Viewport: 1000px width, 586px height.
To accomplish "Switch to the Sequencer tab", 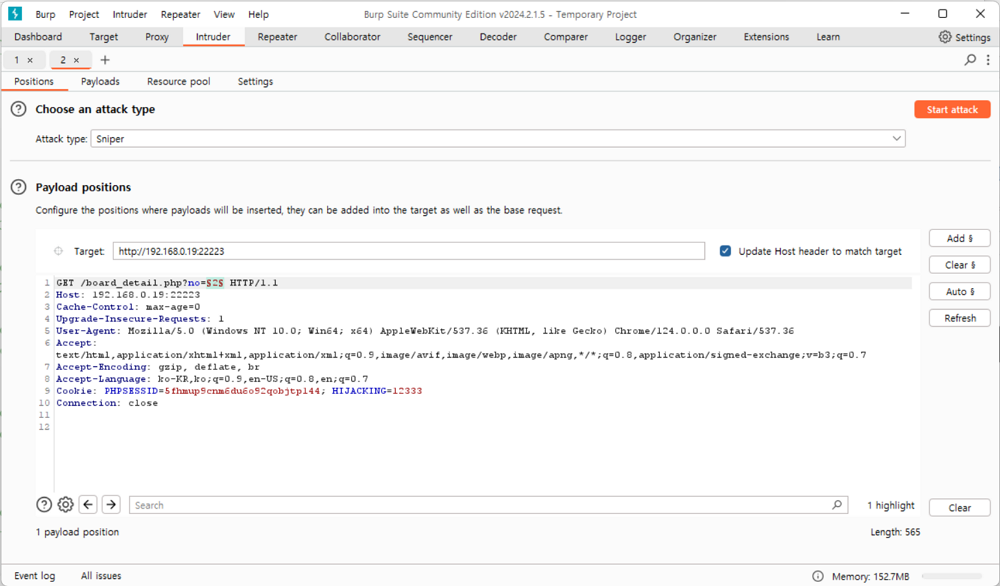I will 430,37.
